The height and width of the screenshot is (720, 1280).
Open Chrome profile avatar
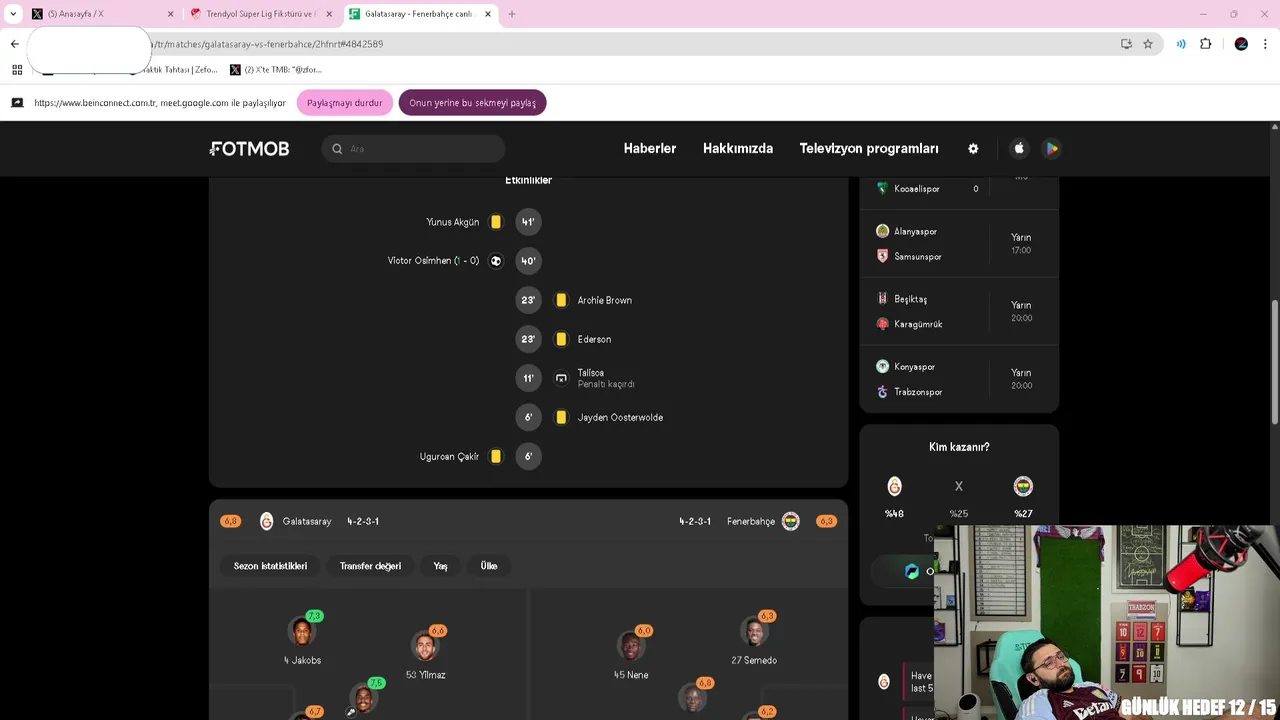pos(1241,44)
